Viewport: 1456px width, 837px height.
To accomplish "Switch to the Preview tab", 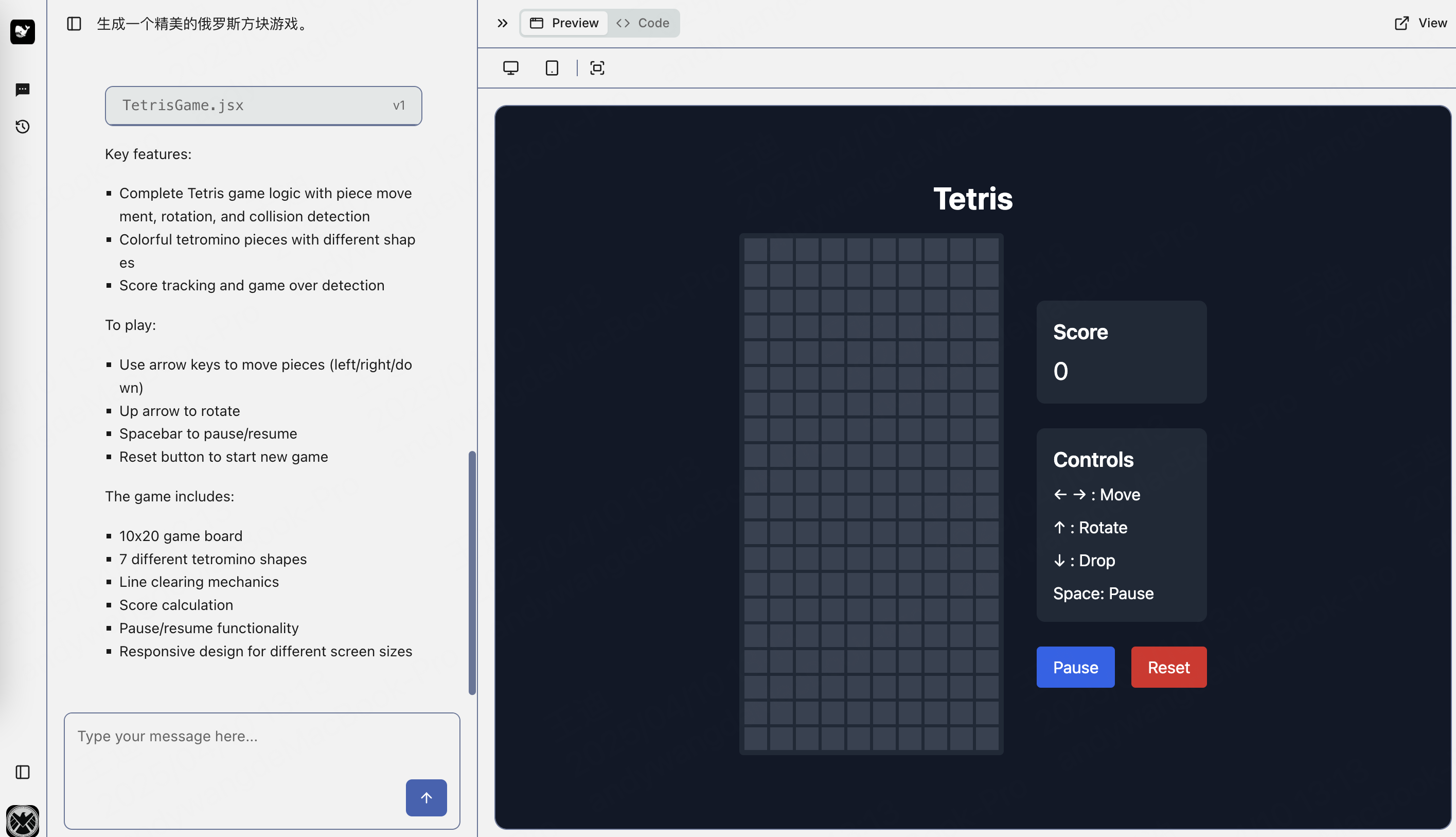I will [564, 24].
